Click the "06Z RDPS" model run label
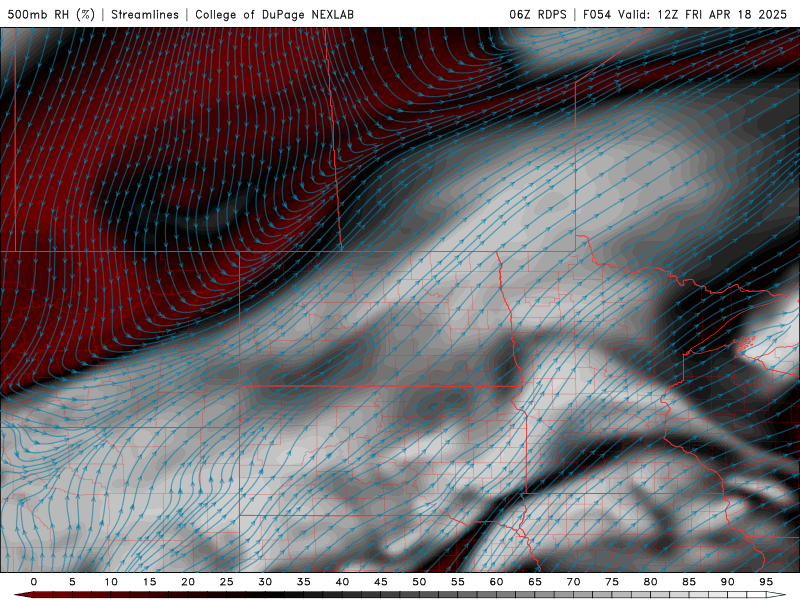This screenshot has height=600, width=800. coord(538,14)
